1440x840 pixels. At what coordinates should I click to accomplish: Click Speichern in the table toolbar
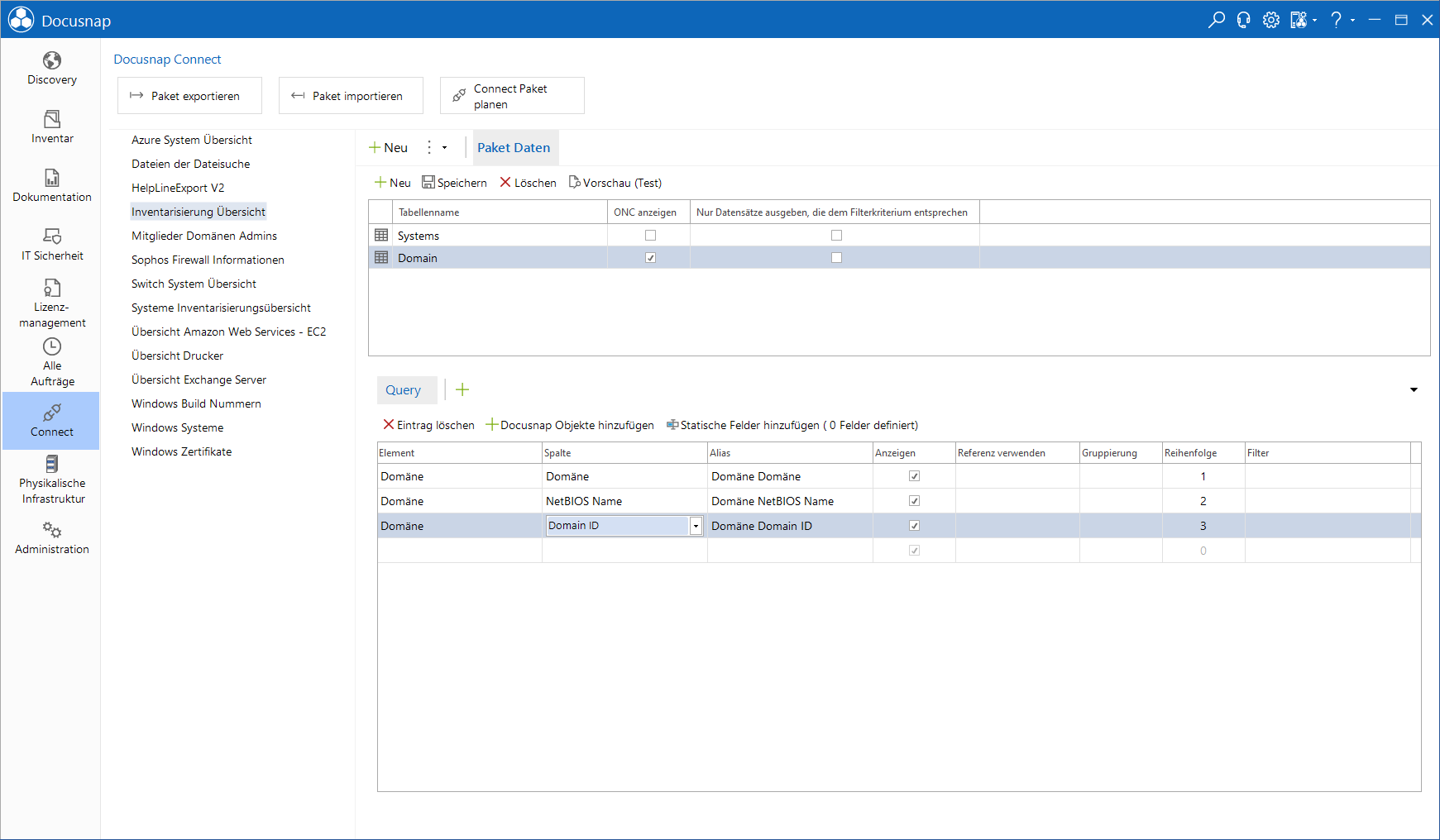(454, 183)
